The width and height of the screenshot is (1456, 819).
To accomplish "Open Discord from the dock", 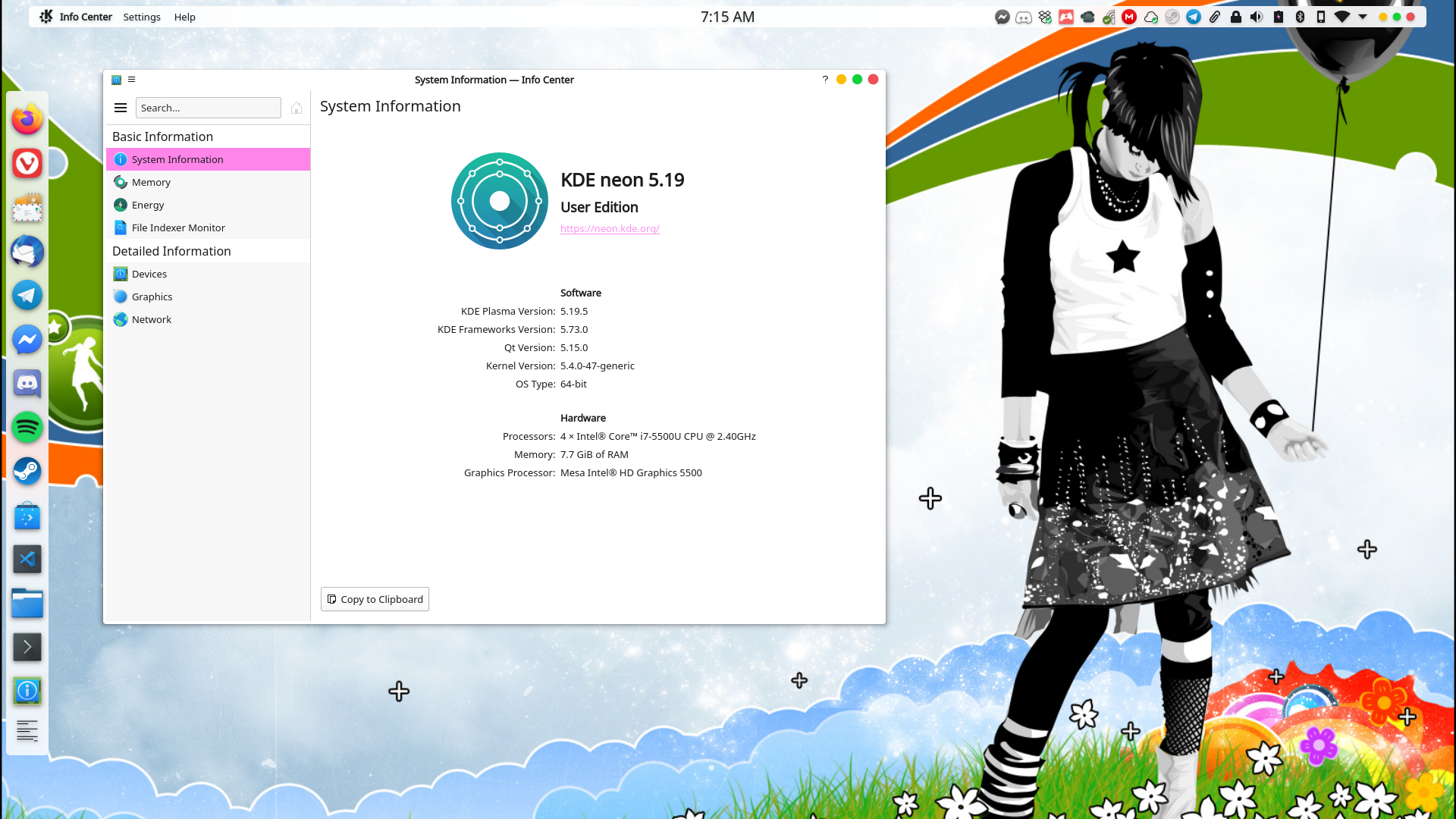I will tap(27, 383).
